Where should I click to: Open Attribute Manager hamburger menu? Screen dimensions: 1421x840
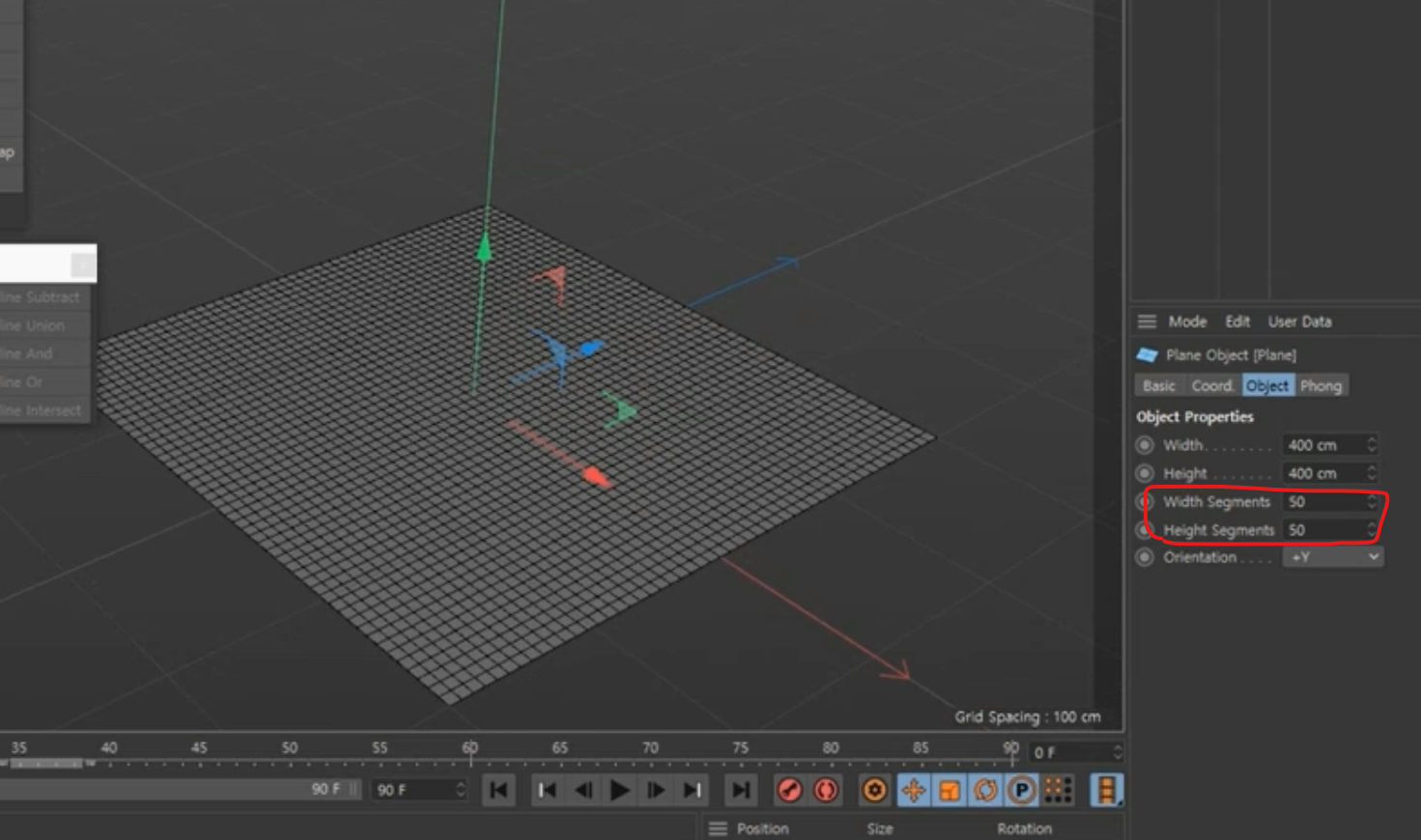(x=1147, y=322)
